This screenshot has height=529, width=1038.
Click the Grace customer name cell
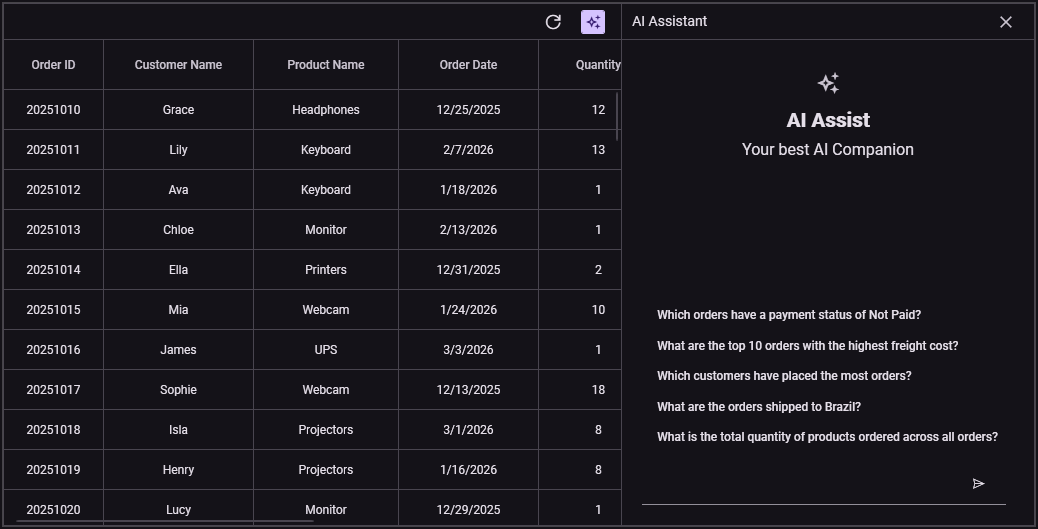click(x=178, y=110)
